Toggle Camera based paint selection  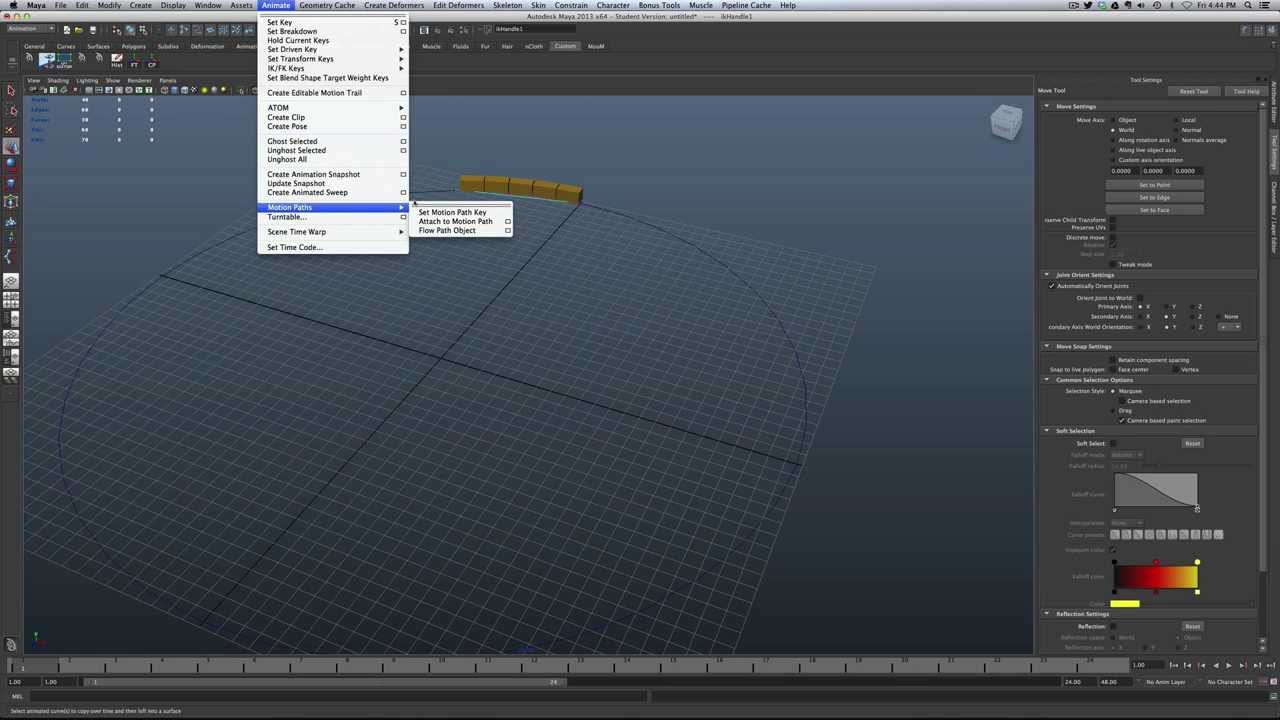1121,421
